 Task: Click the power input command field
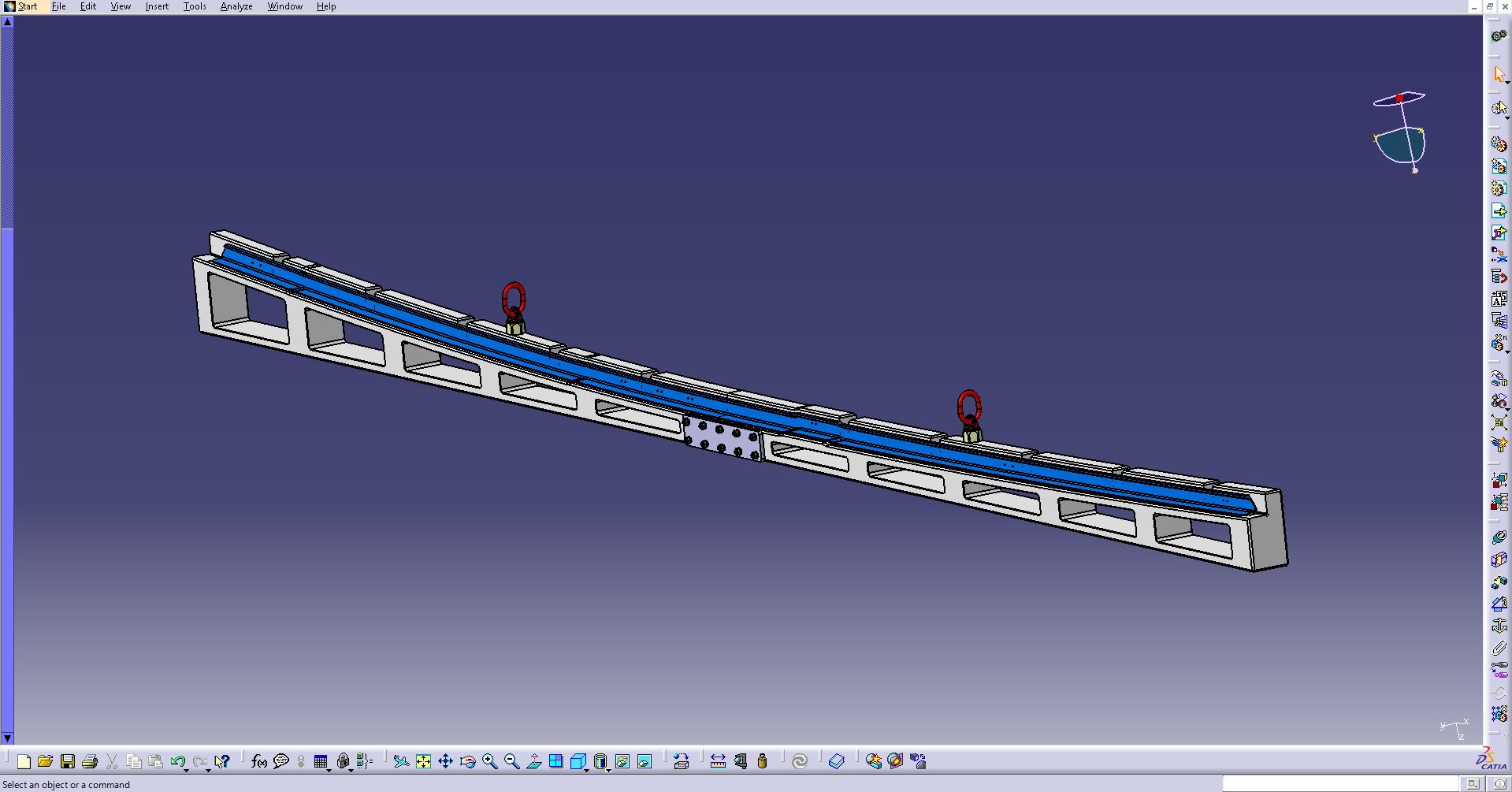point(1339,784)
